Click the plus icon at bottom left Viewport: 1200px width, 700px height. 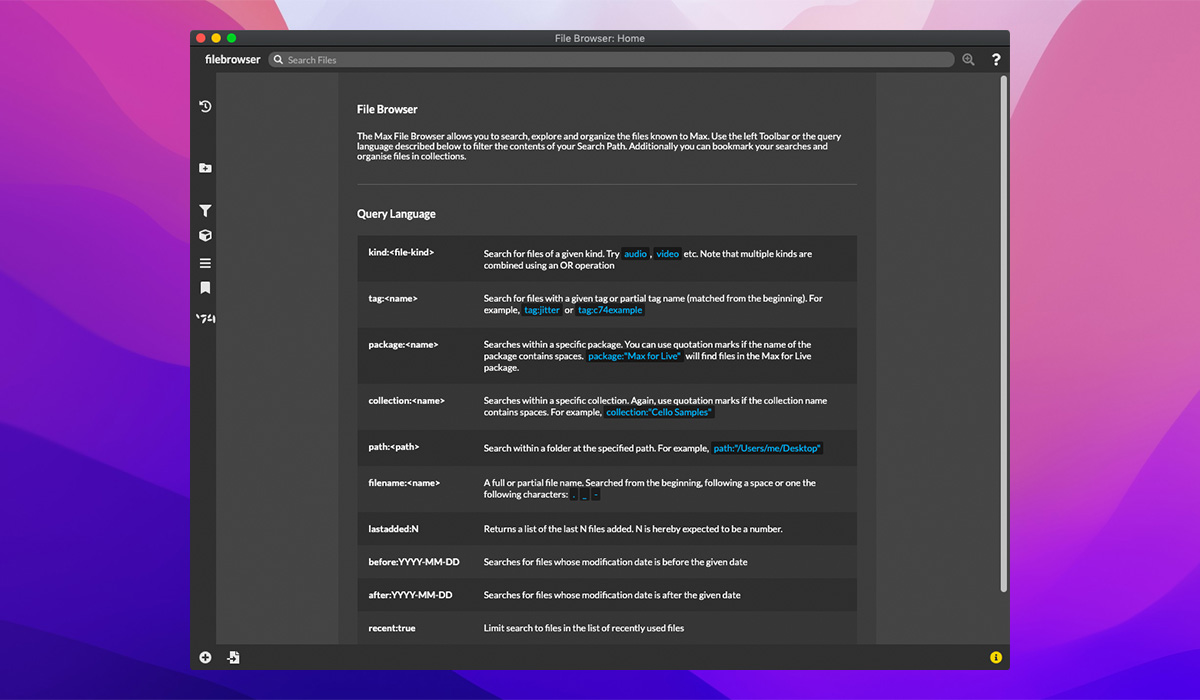(x=205, y=657)
